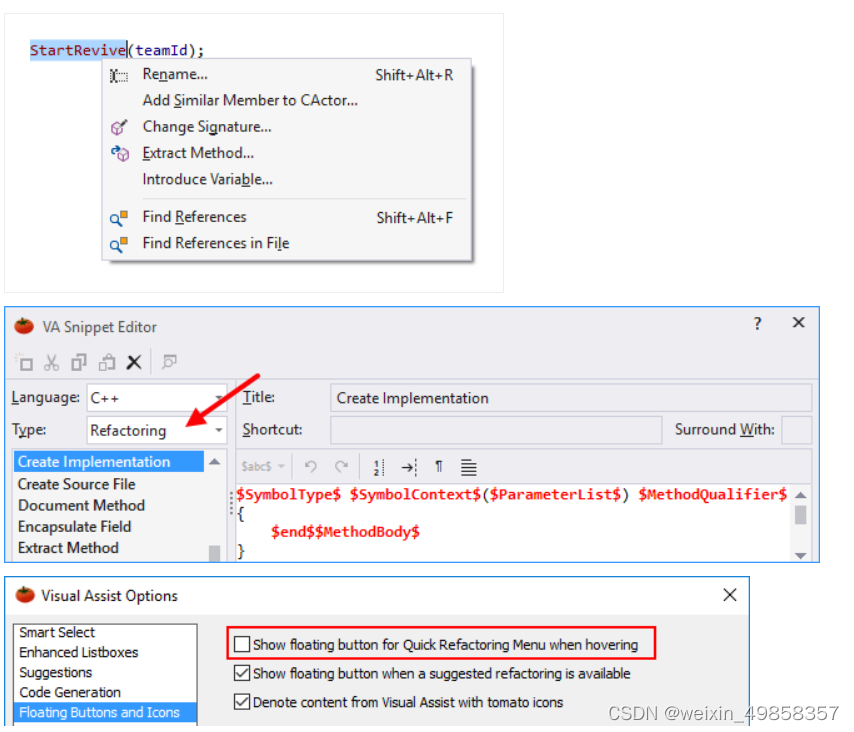Click Visual Assist Options tomato icon
854x732 pixels.
(x=25, y=595)
